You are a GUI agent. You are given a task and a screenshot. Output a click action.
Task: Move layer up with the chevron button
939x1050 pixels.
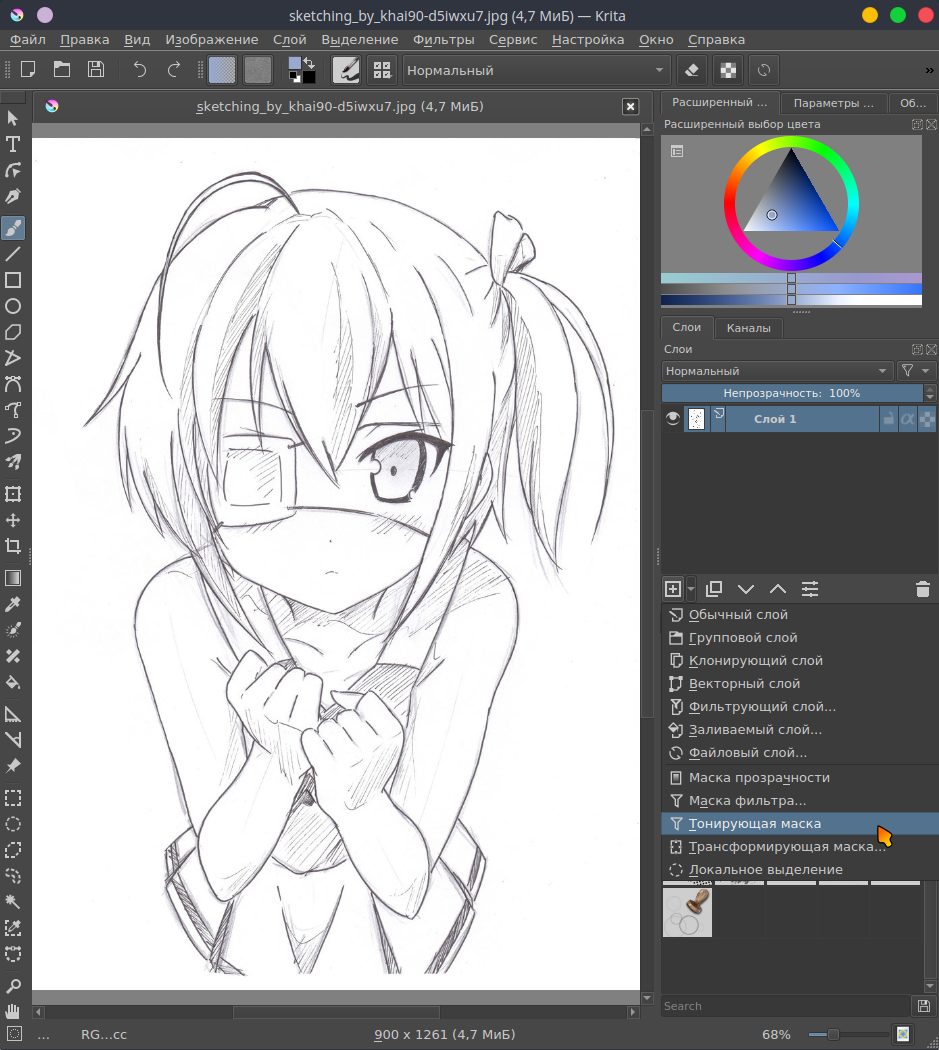tap(778, 589)
